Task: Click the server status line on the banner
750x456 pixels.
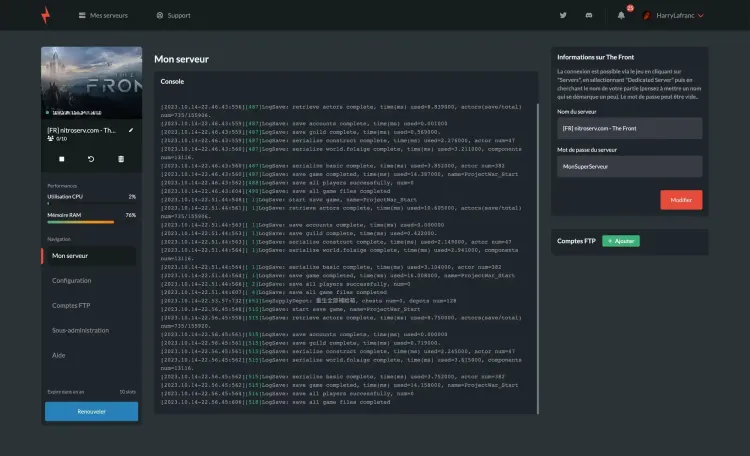Action: coord(74,113)
